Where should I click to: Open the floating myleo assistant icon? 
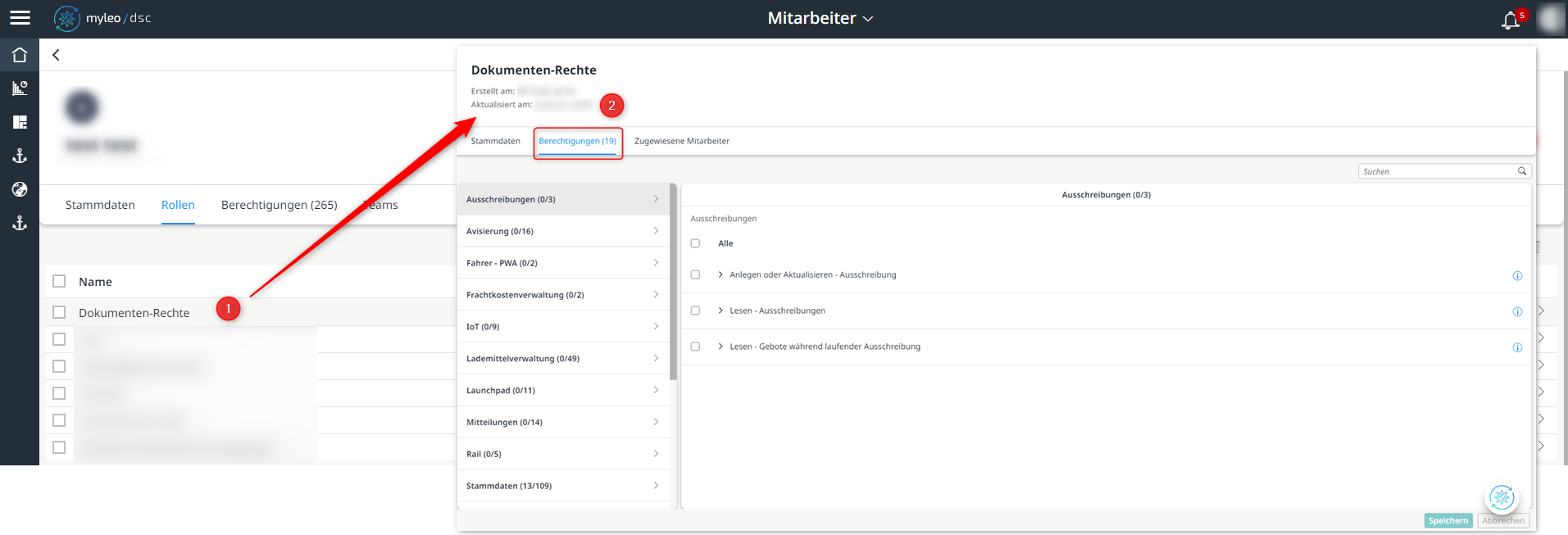(x=1502, y=497)
